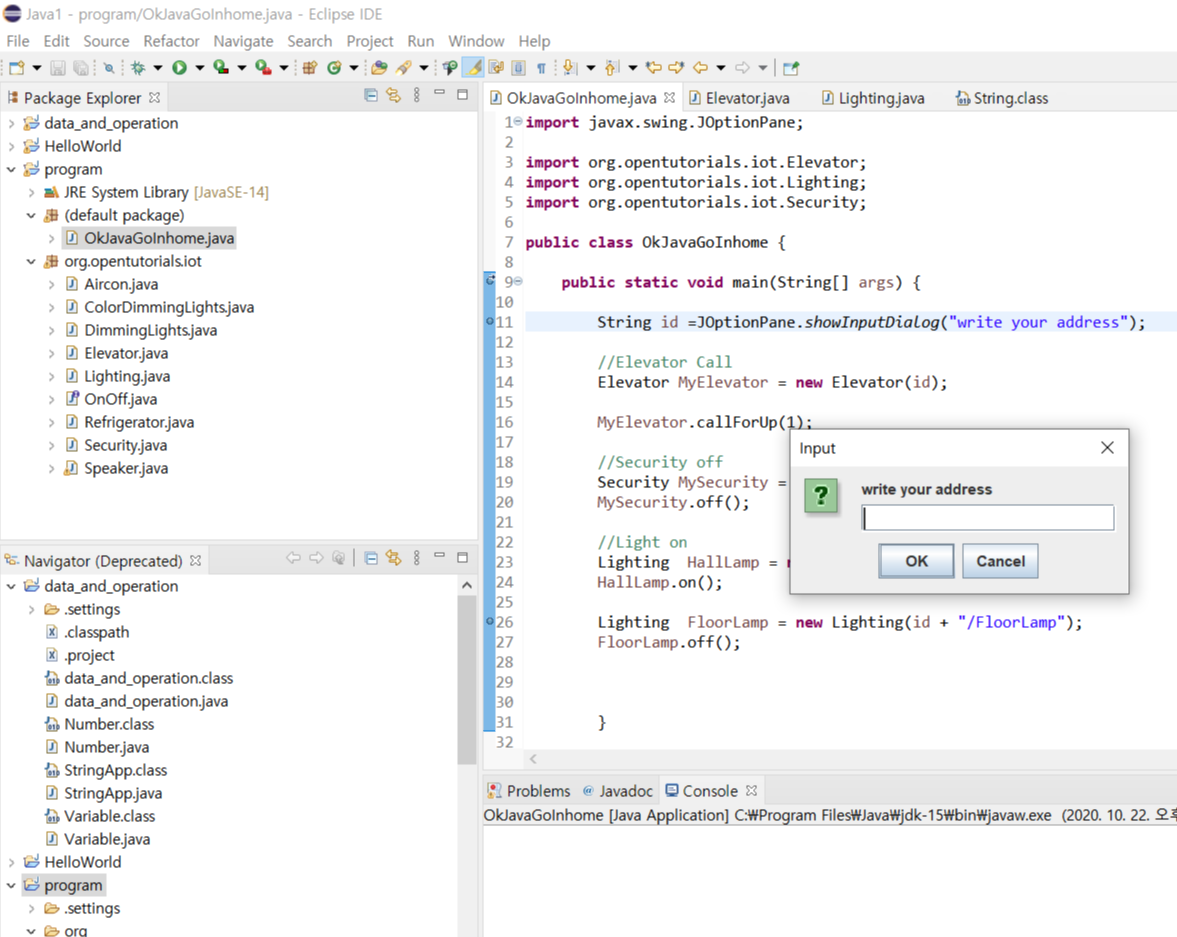Image resolution: width=1177 pixels, height=937 pixels.
Task: Expand HelloWorld project in Package Explorer
Action: coord(11,146)
